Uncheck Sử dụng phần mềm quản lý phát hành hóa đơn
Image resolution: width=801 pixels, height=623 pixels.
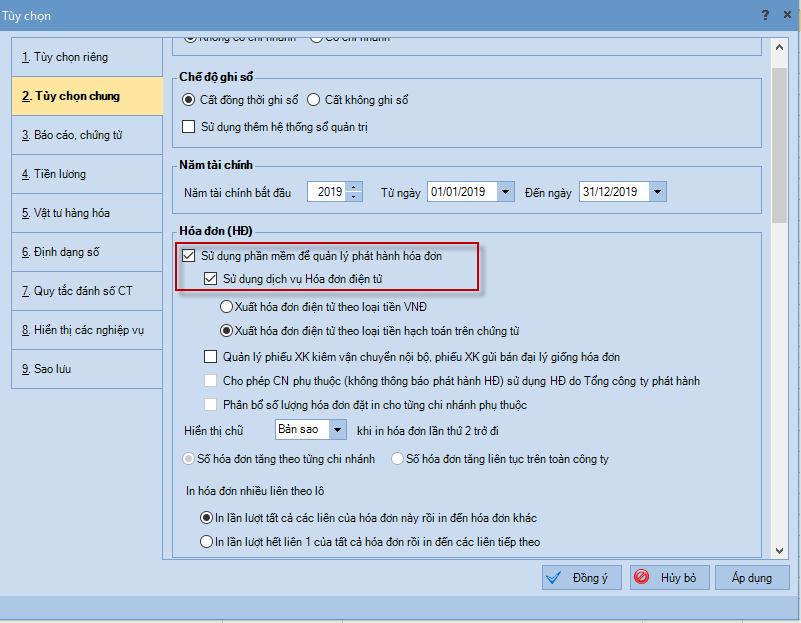189,256
